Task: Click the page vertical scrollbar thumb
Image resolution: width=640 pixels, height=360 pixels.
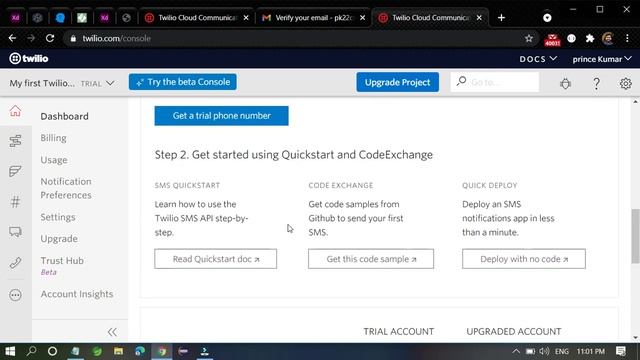Action: click(635, 236)
